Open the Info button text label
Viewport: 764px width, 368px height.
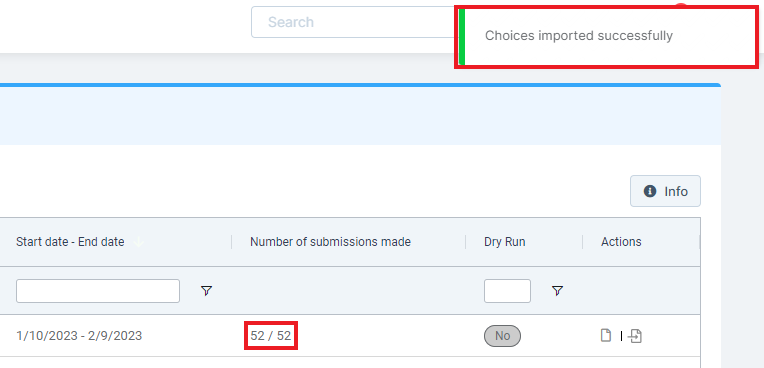coord(676,191)
